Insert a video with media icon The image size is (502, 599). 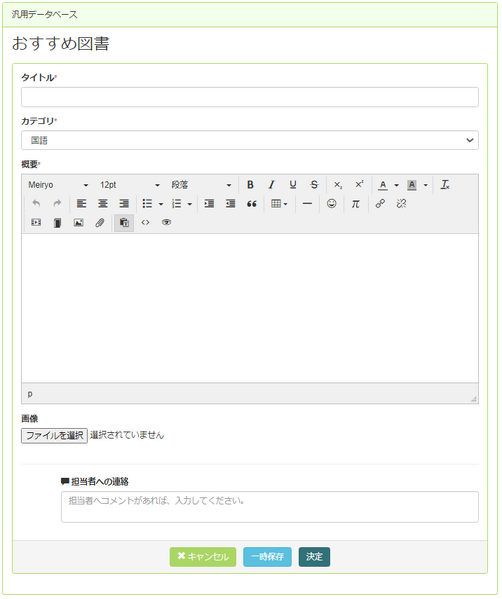pos(36,222)
